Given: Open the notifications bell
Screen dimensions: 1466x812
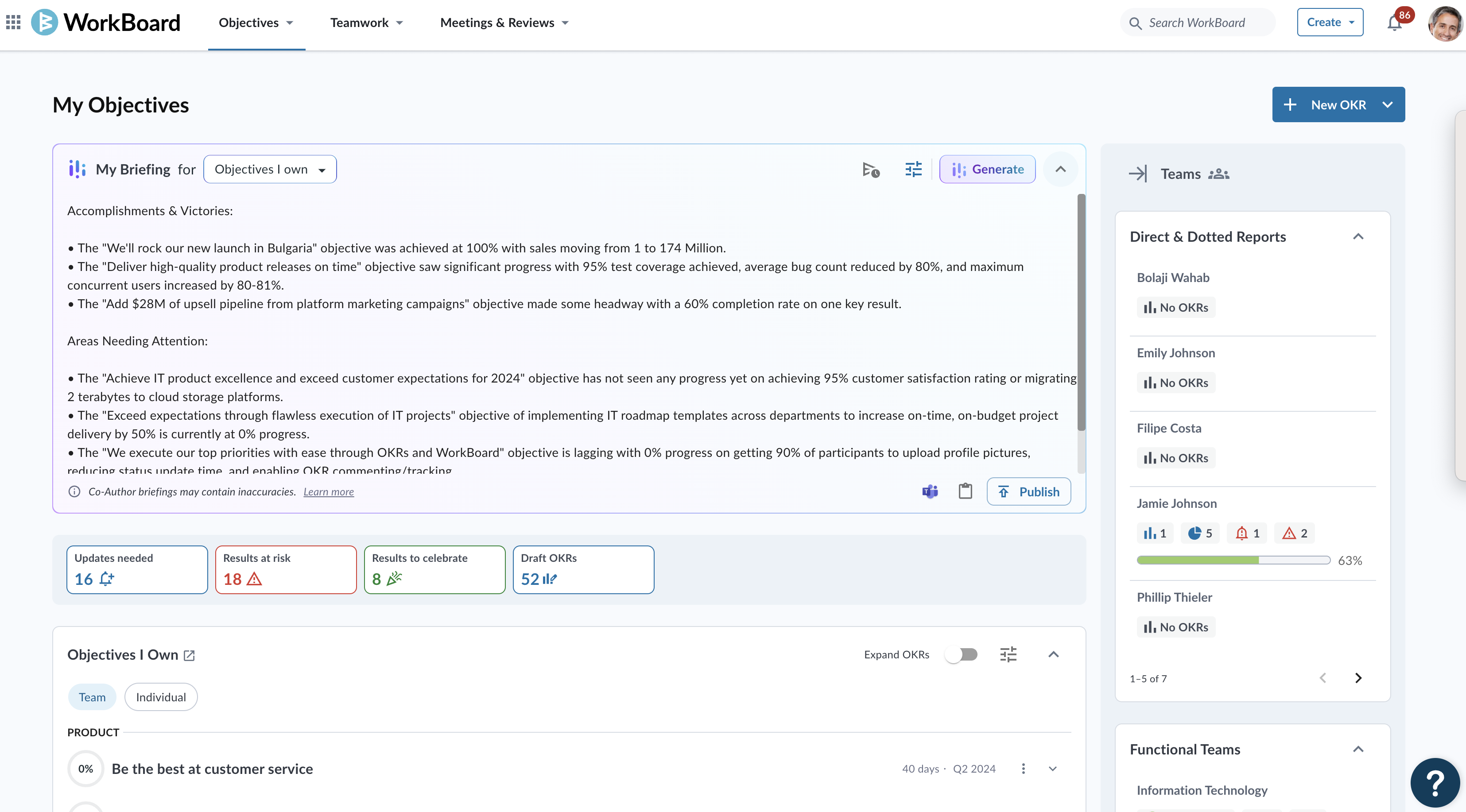Looking at the screenshot, I should tap(1394, 23).
